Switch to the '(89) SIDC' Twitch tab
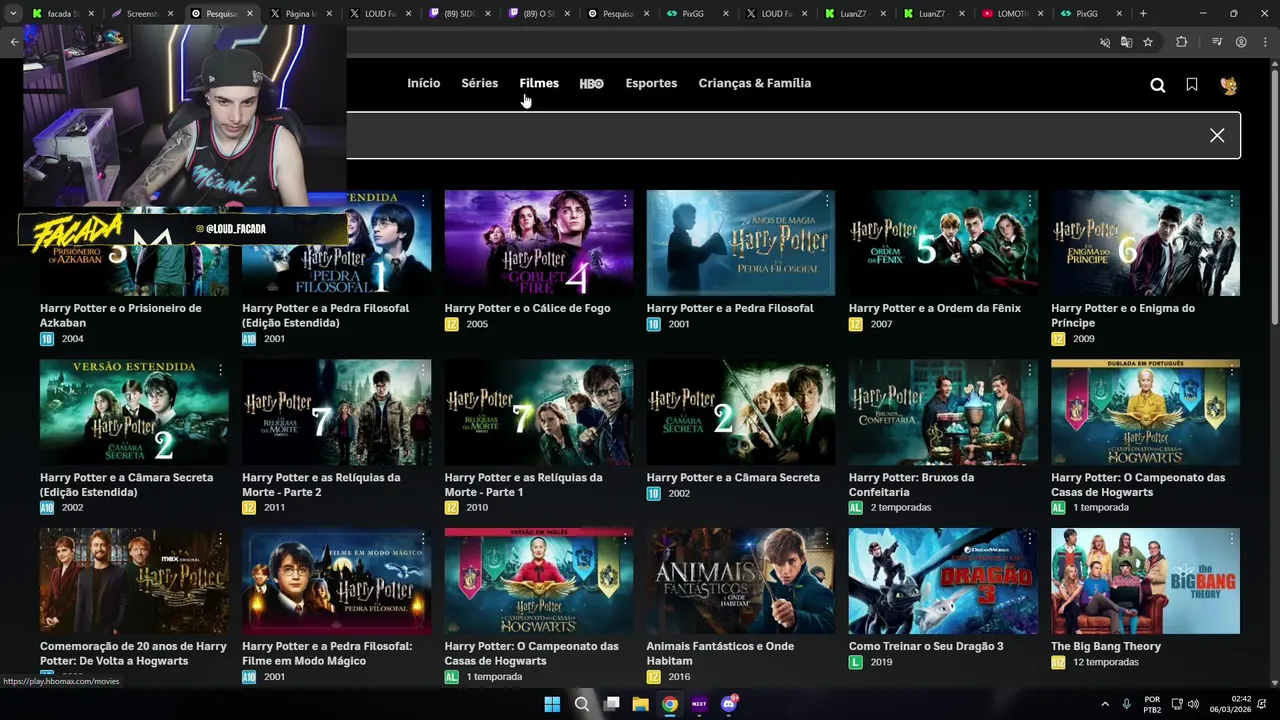 (x=458, y=14)
